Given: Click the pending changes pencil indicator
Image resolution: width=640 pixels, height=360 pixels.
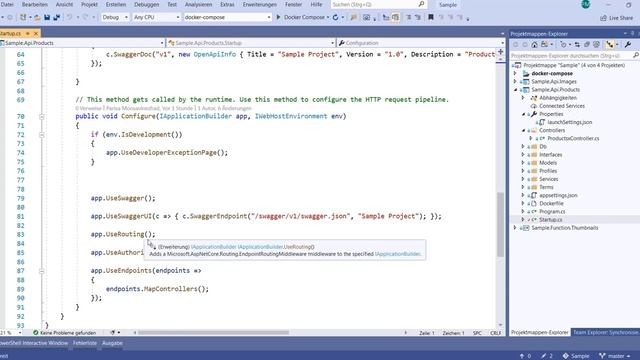Looking at the screenshot, I should (543, 356).
